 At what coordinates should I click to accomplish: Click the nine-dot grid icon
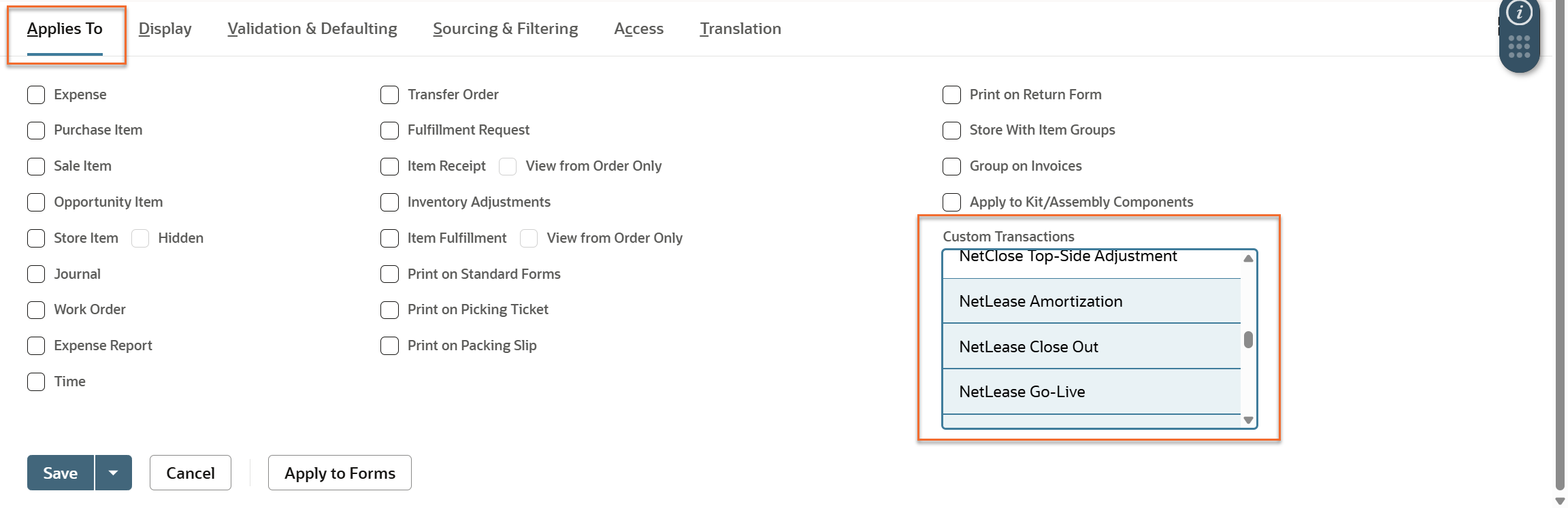[1519, 47]
